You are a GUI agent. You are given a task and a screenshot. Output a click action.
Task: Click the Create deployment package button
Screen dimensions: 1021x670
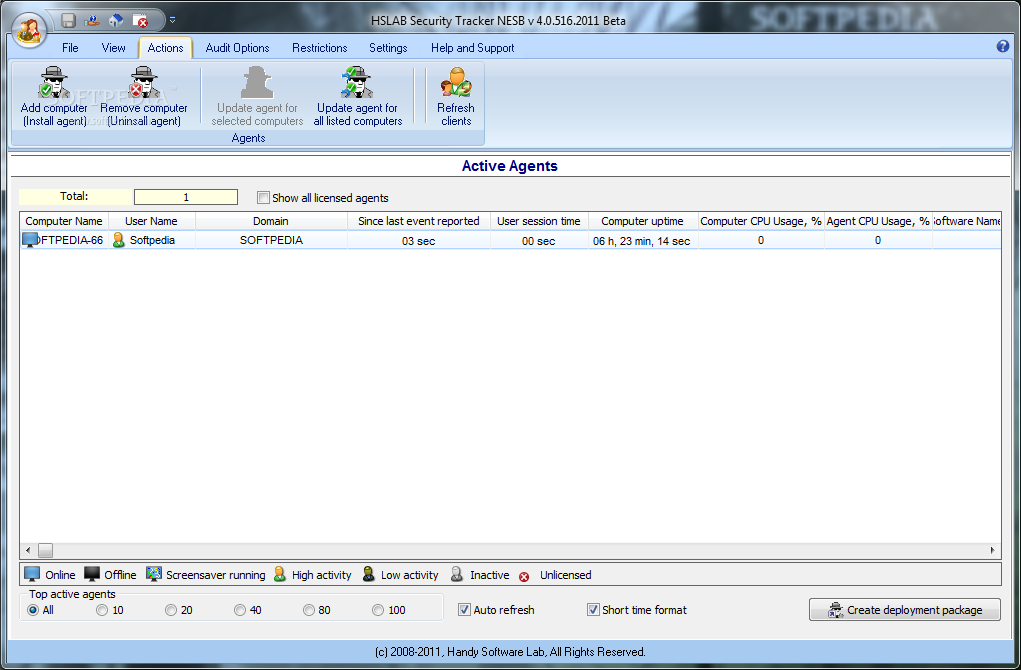pos(904,609)
